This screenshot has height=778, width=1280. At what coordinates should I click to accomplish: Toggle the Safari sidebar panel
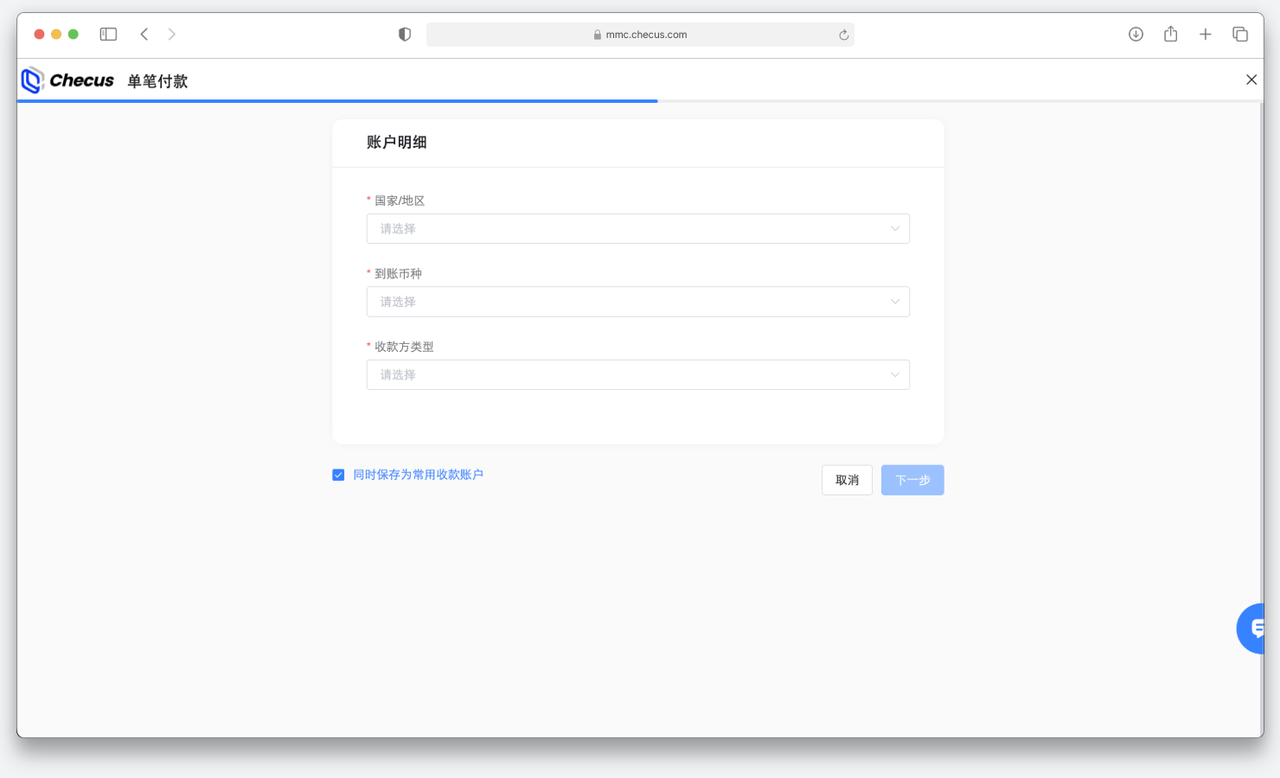pos(108,34)
